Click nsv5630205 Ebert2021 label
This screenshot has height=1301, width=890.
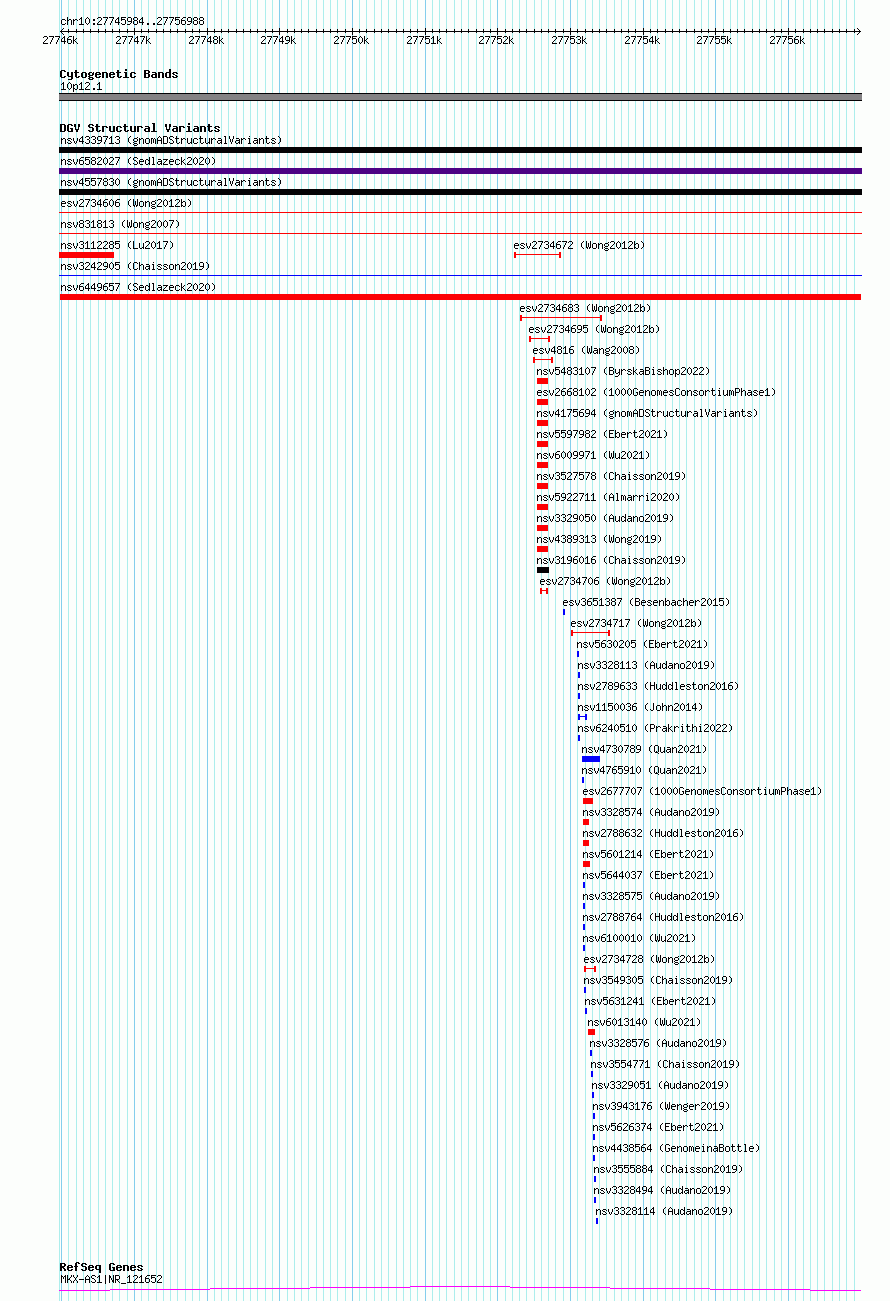pos(642,644)
